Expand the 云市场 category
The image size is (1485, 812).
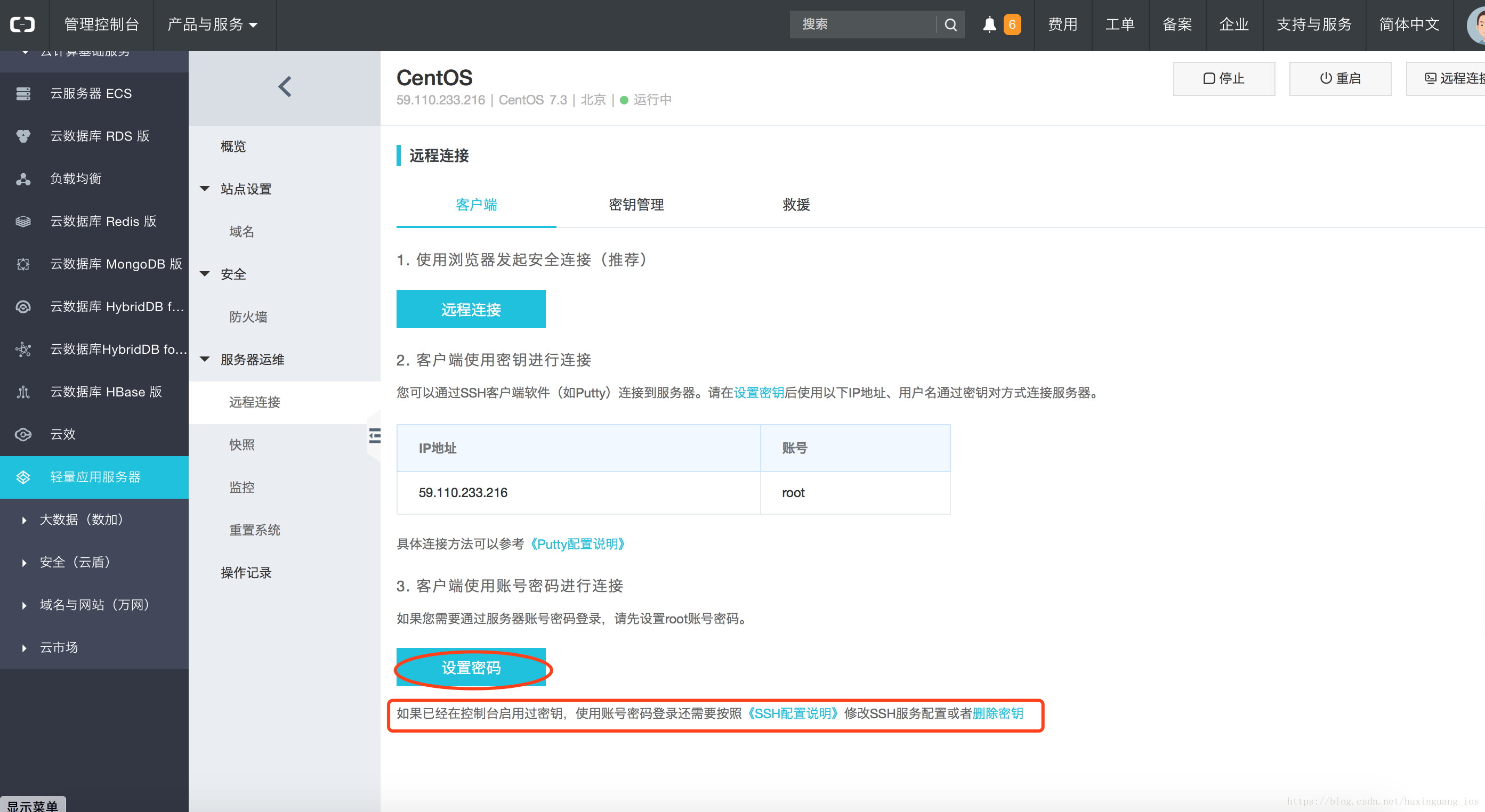[24, 648]
